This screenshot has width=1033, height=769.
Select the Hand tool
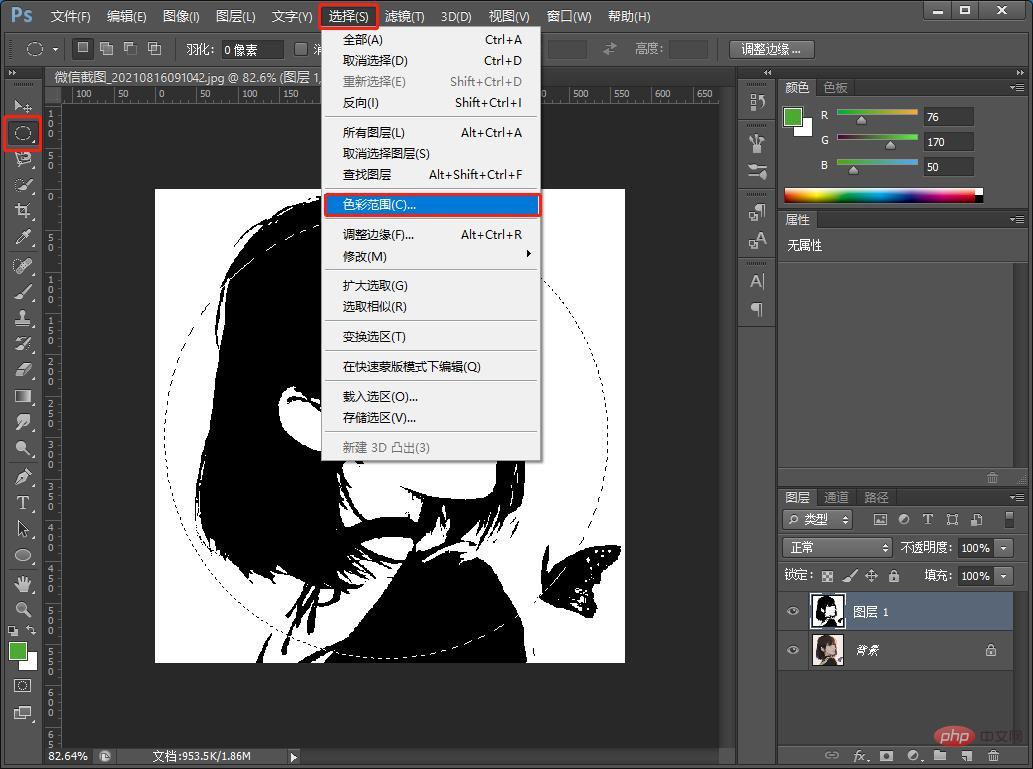tap(22, 583)
